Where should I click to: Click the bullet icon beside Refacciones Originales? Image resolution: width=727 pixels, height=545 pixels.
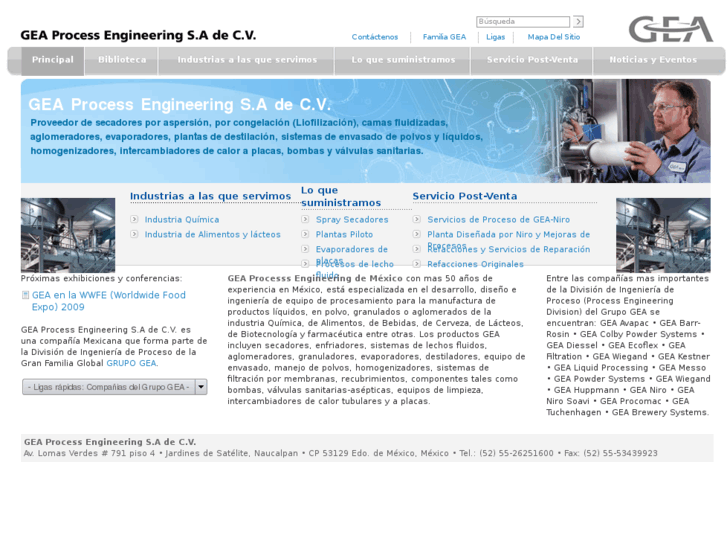[417, 264]
